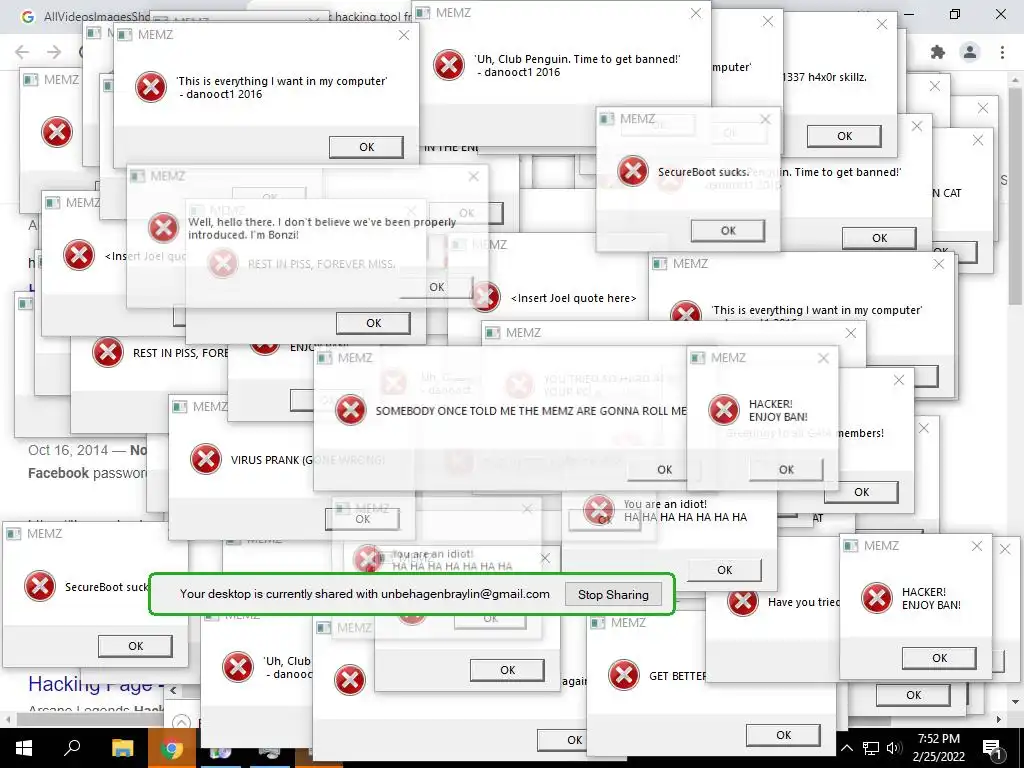Click error icon beside 'REST IN PISS, FORE'

pos(108,353)
